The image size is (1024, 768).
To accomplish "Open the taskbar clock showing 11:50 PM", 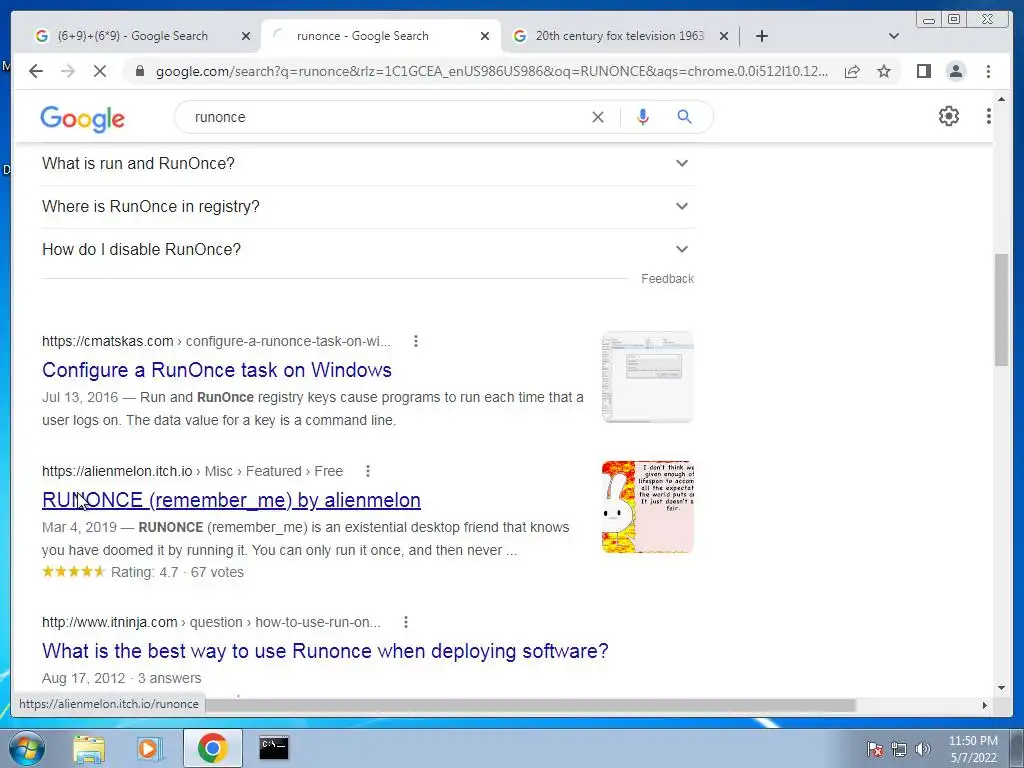I will [x=973, y=749].
